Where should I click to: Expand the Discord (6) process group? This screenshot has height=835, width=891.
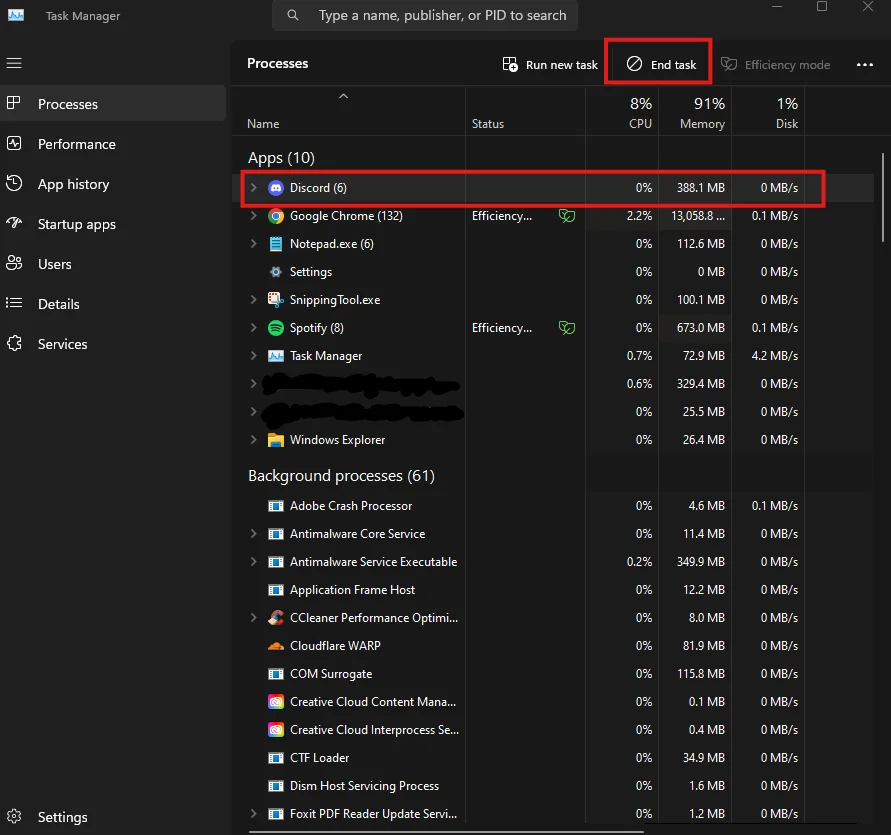click(x=253, y=188)
